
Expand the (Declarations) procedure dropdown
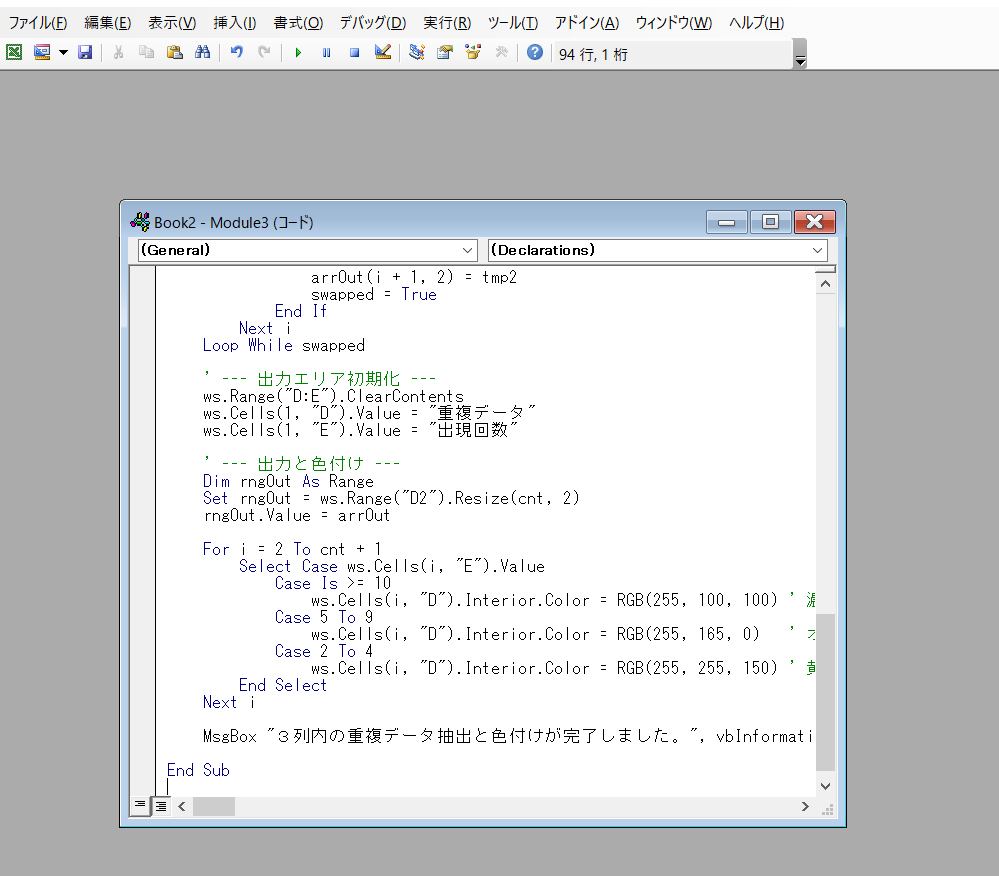click(x=817, y=250)
